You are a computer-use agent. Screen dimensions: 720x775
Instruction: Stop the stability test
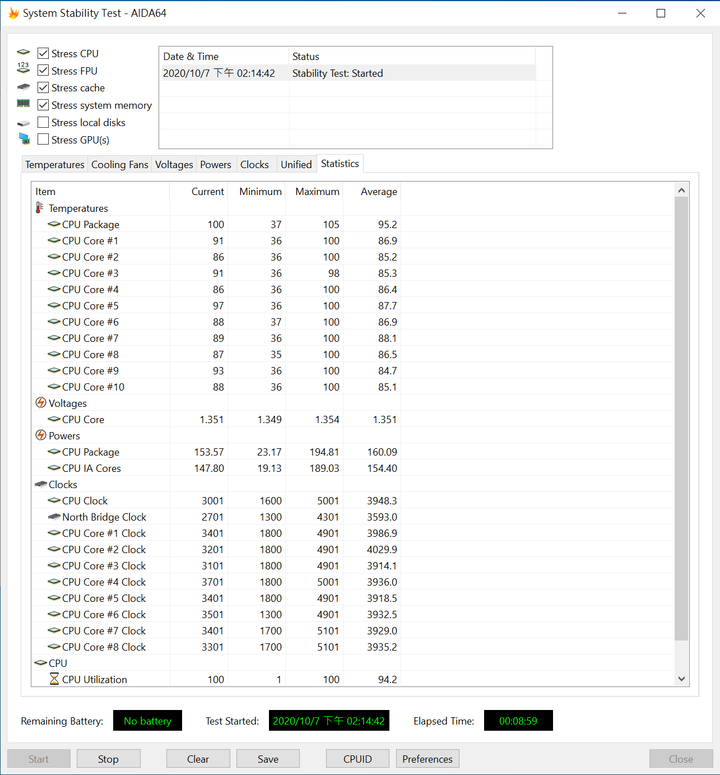pyautogui.click(x=108, y=759)
